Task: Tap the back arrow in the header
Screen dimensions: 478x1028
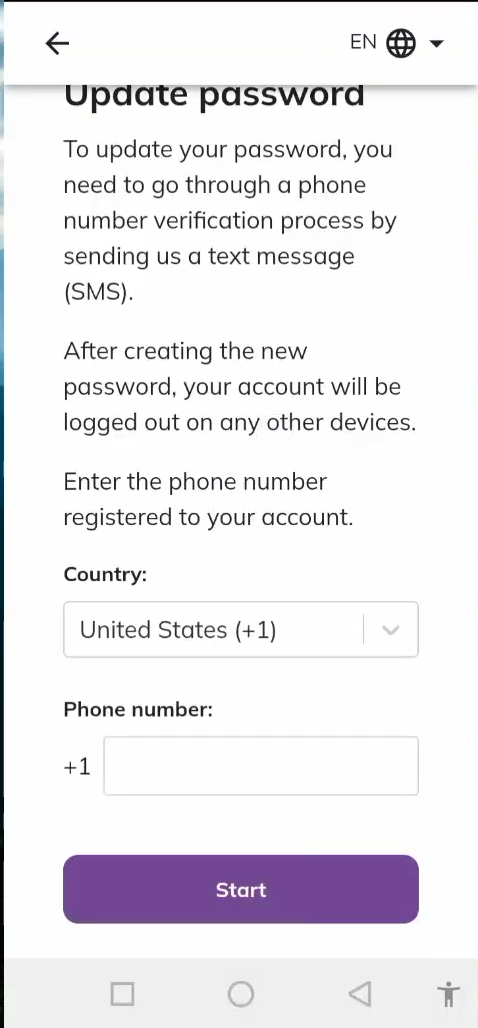Action: pyautogui.click(x=57, y=43)
